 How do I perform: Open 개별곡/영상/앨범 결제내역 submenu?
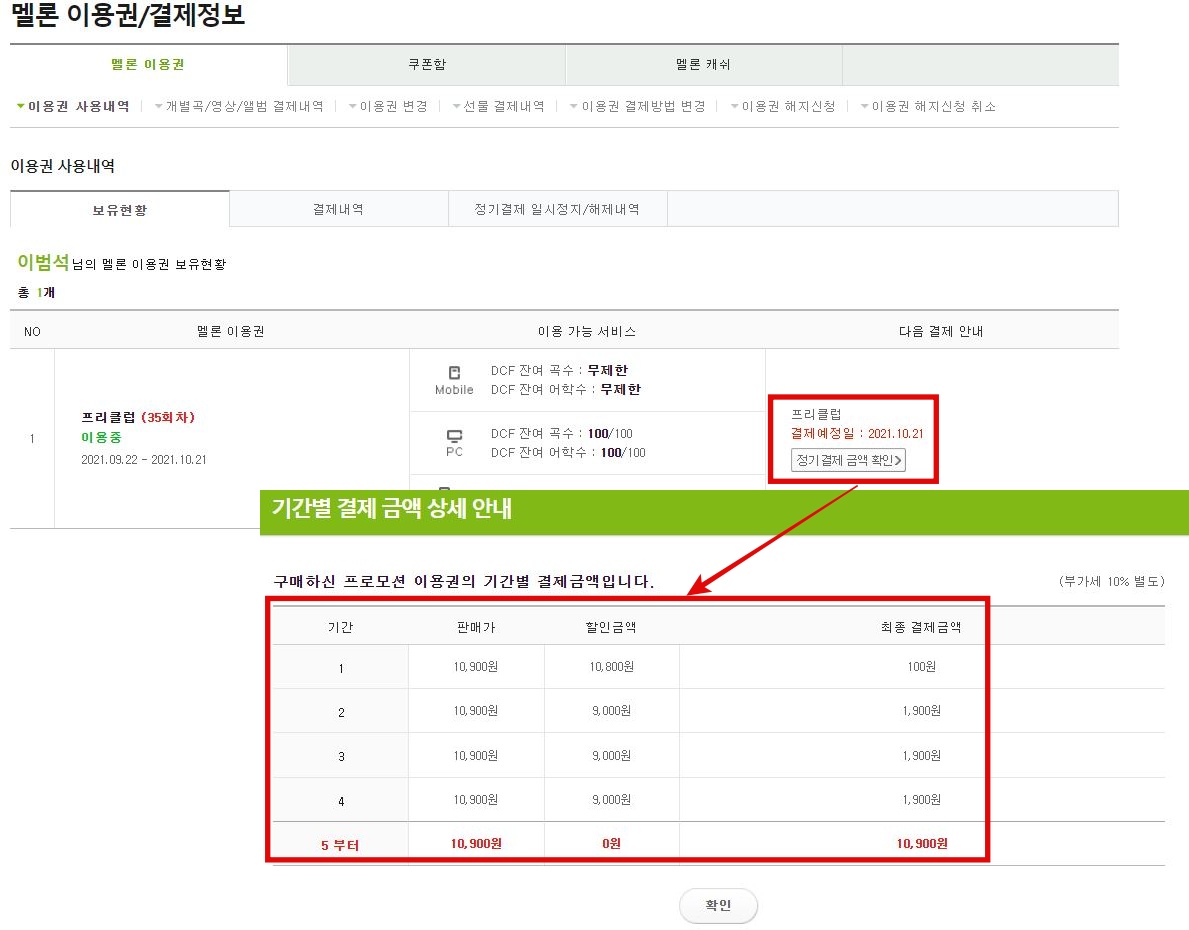[x=240, y=106]
